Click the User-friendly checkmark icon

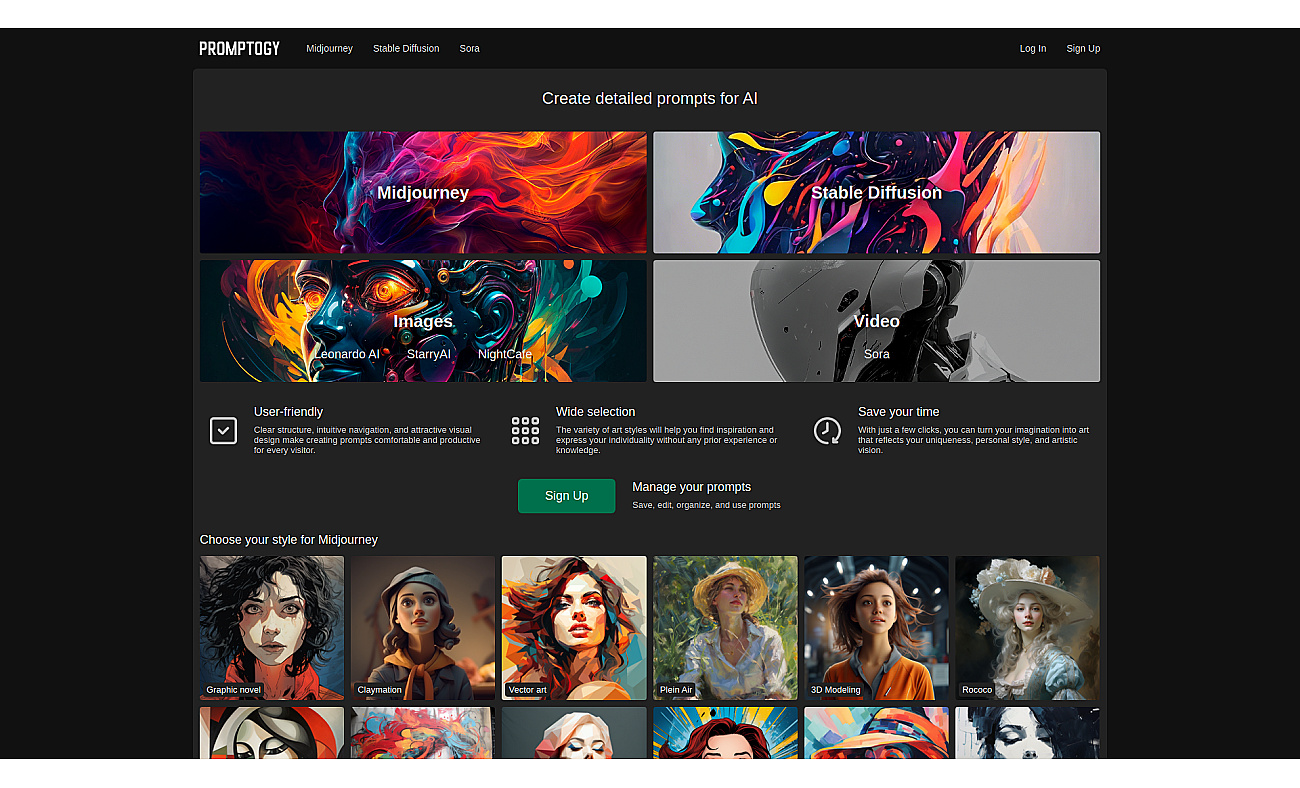click(x=223, y=431)
